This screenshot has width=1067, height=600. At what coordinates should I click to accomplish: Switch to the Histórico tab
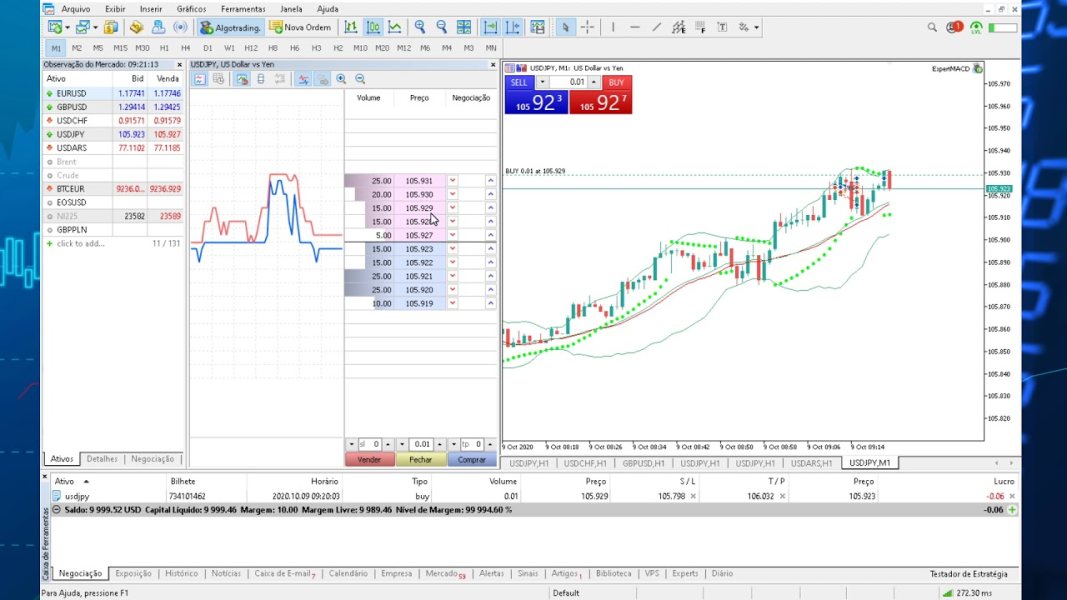click(181, 574)
